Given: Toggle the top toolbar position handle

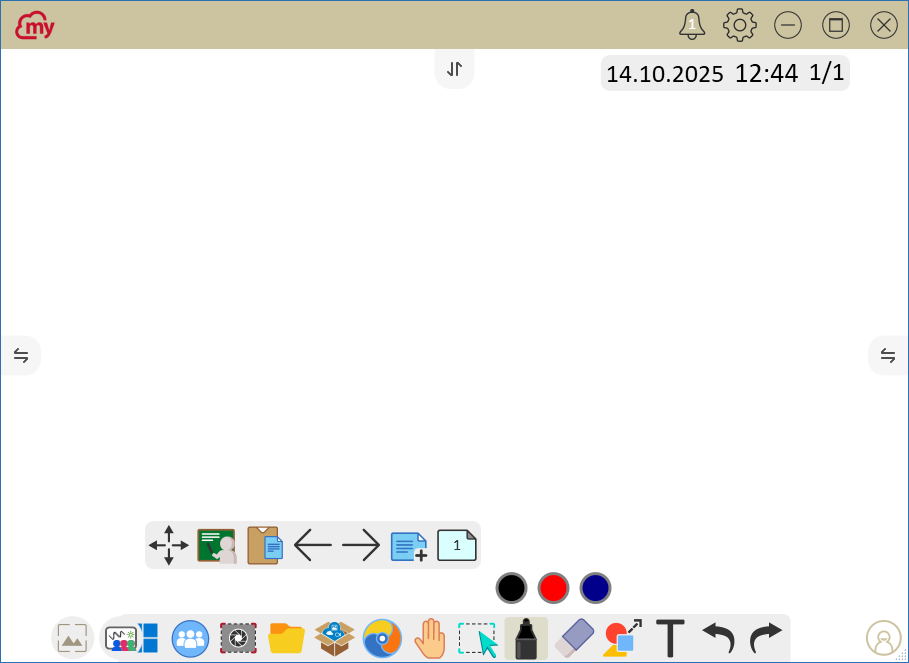Looking at the screenshot, I should (455, 69).
